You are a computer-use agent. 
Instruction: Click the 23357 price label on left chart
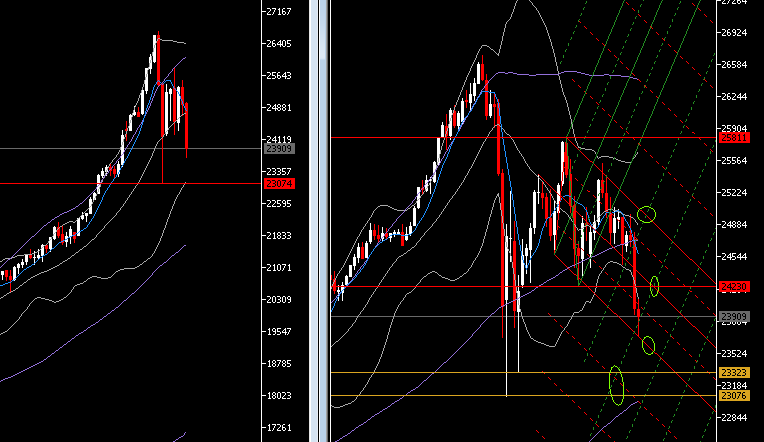278,172
